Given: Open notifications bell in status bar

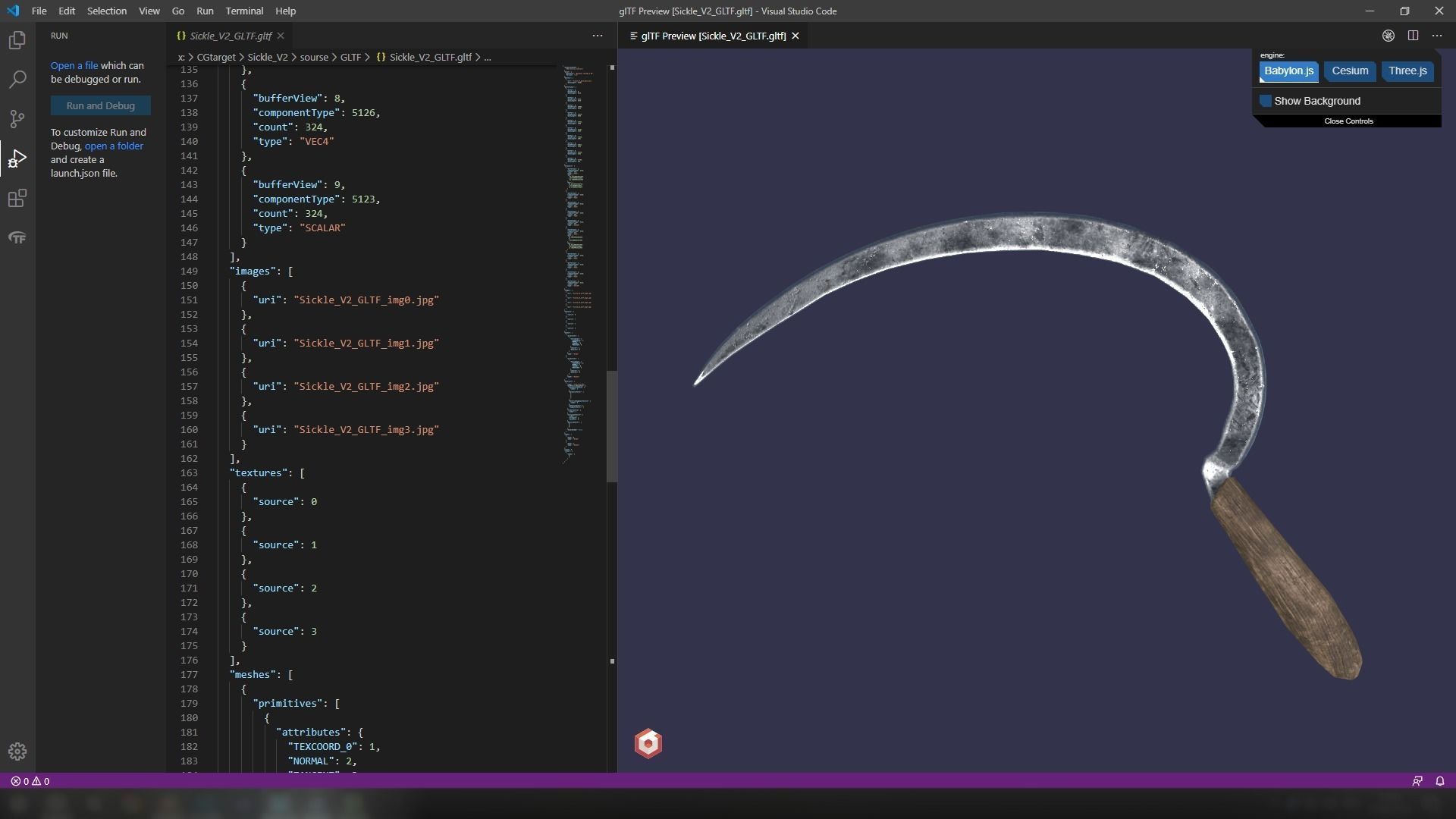Looking at the screenshot, I should (x=1439, y=781).
